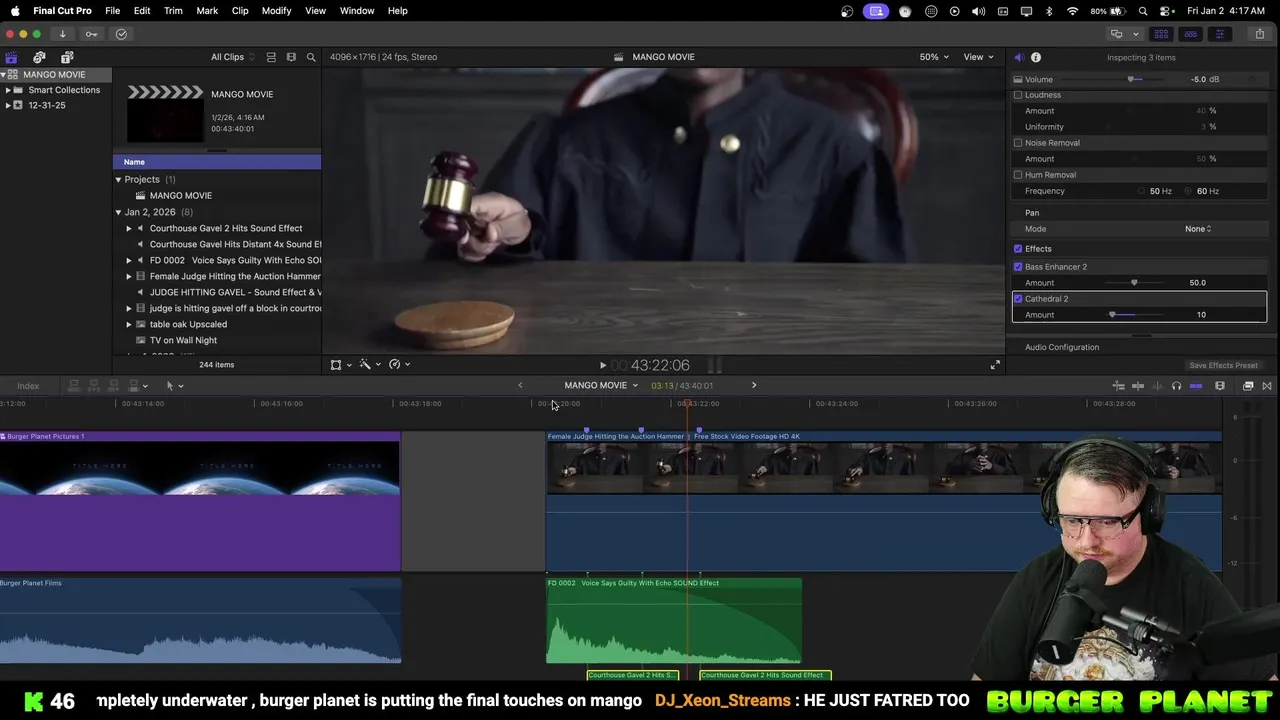Open the Trim menu

click(x=173, y=10)
